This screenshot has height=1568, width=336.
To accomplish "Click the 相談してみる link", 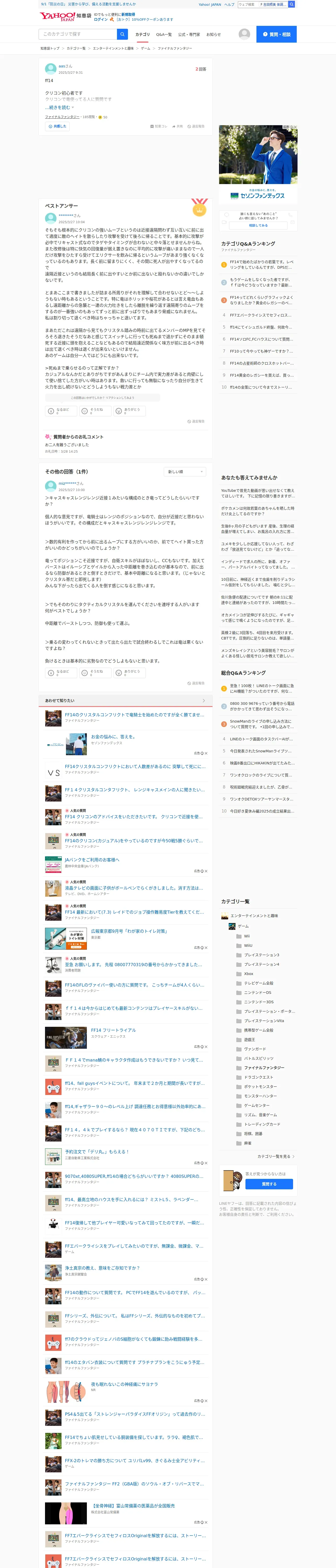I will coord(258,225).
